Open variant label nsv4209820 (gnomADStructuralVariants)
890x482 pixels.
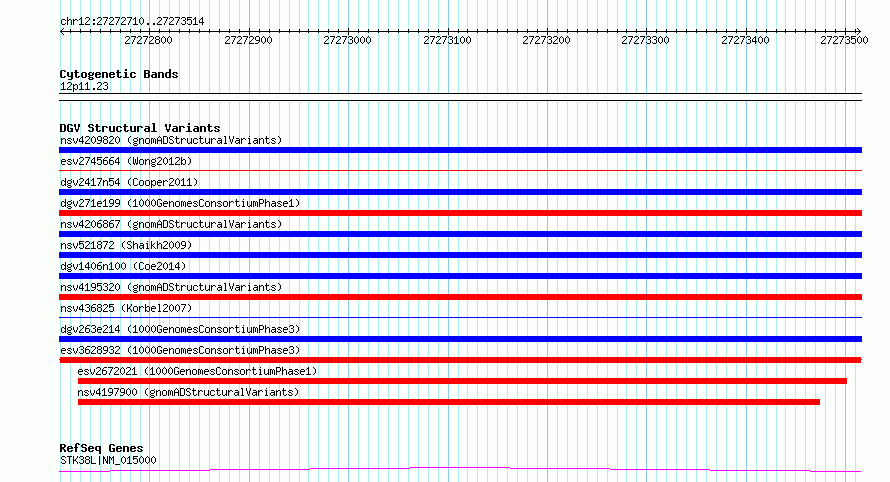(171, 140)
